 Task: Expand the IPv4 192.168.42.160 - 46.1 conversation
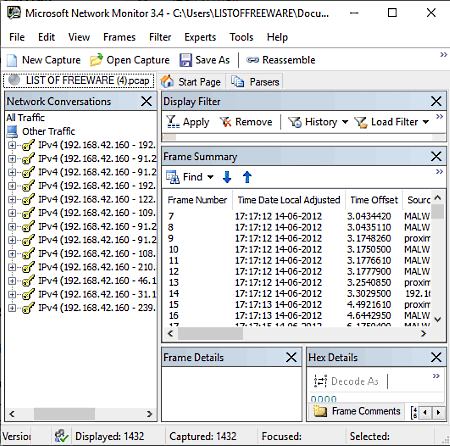[12, 281]
